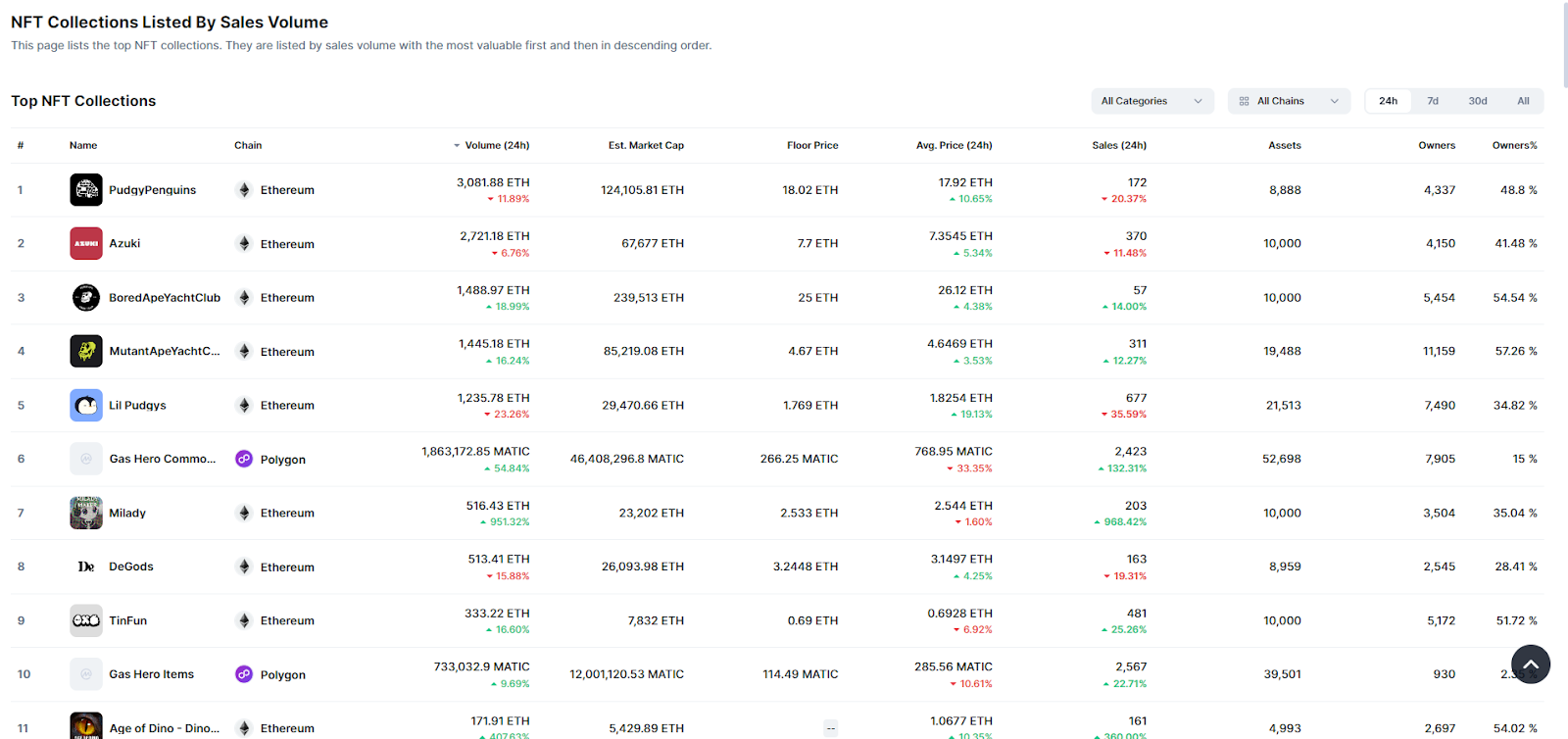Image resolution: width=1568 pixels, height=739 pixels.
Task: Click the Lil Pudgys penguin logo
Action: (x=86, y=405)
